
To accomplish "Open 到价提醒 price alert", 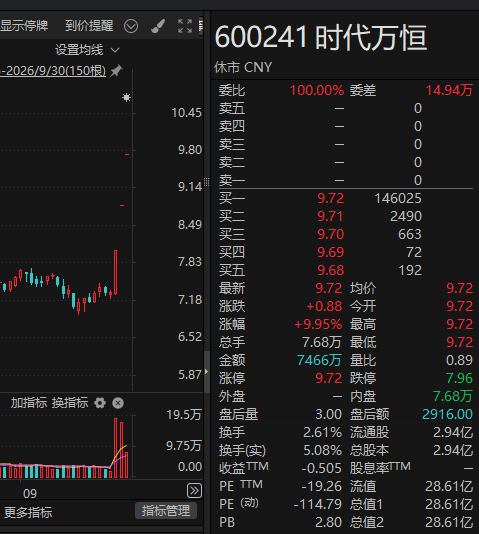I will click(89, 26).
